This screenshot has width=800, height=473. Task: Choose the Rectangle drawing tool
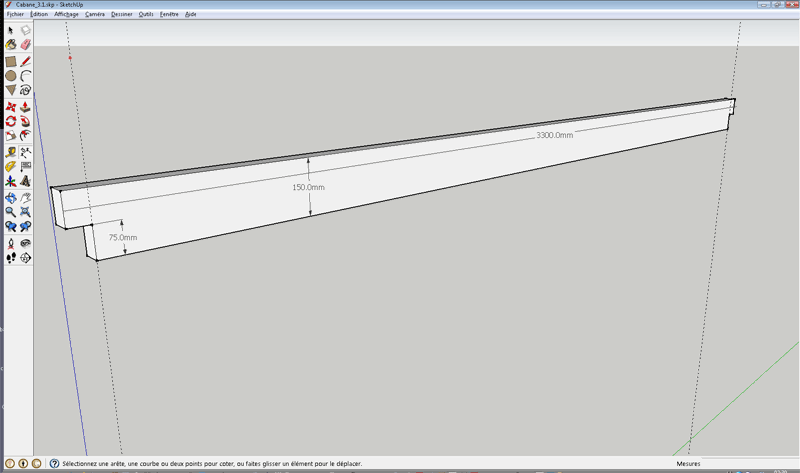coord(11,61)
